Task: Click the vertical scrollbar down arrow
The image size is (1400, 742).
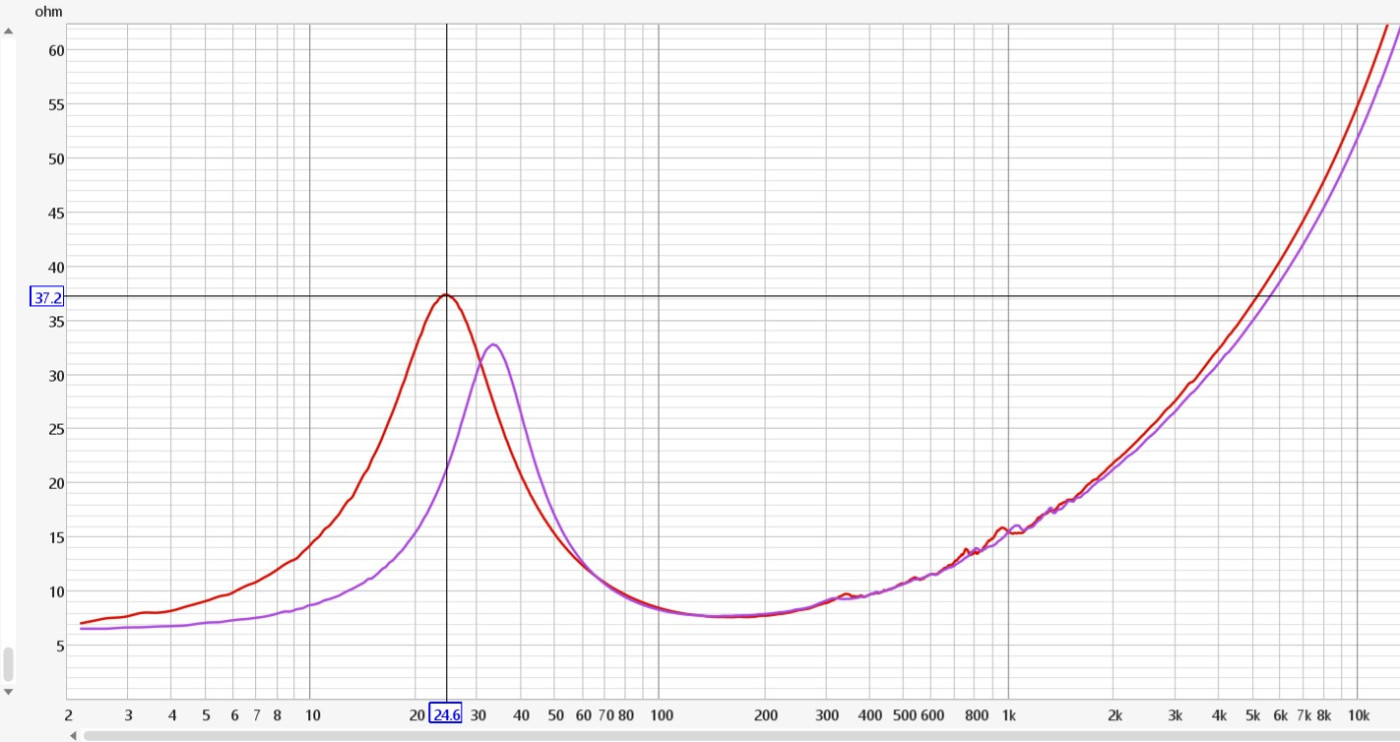Action: [8, 691]
